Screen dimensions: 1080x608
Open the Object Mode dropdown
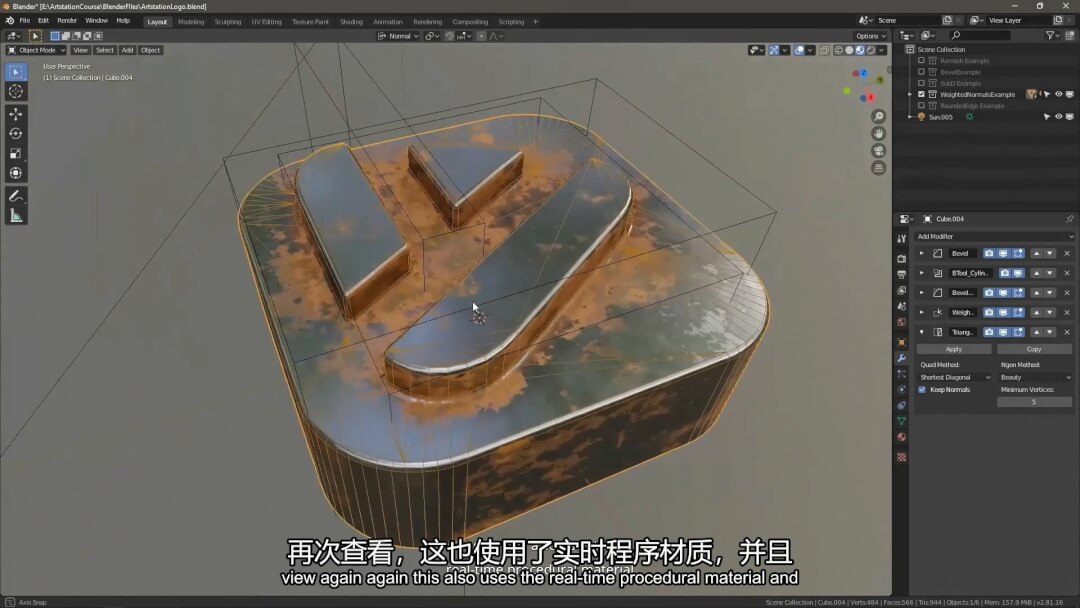click(x=36, y=50)
